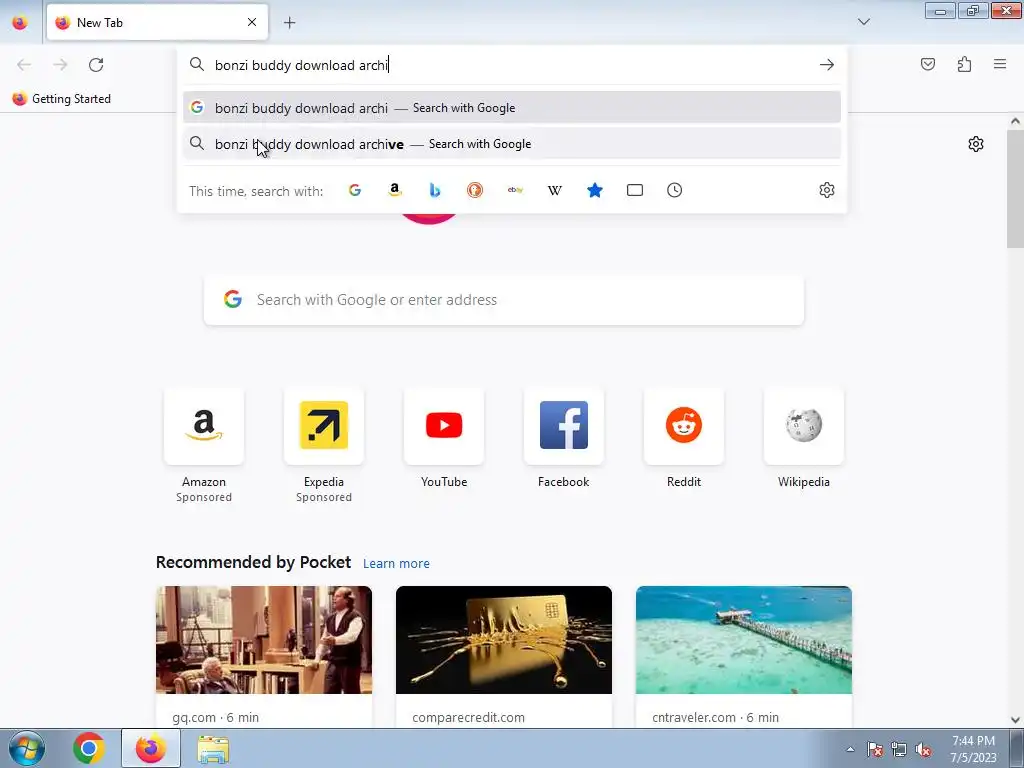This screenshot has height=768, width=1024.
Task: Search in Bookmarks star icon
Action: point(595,190)
